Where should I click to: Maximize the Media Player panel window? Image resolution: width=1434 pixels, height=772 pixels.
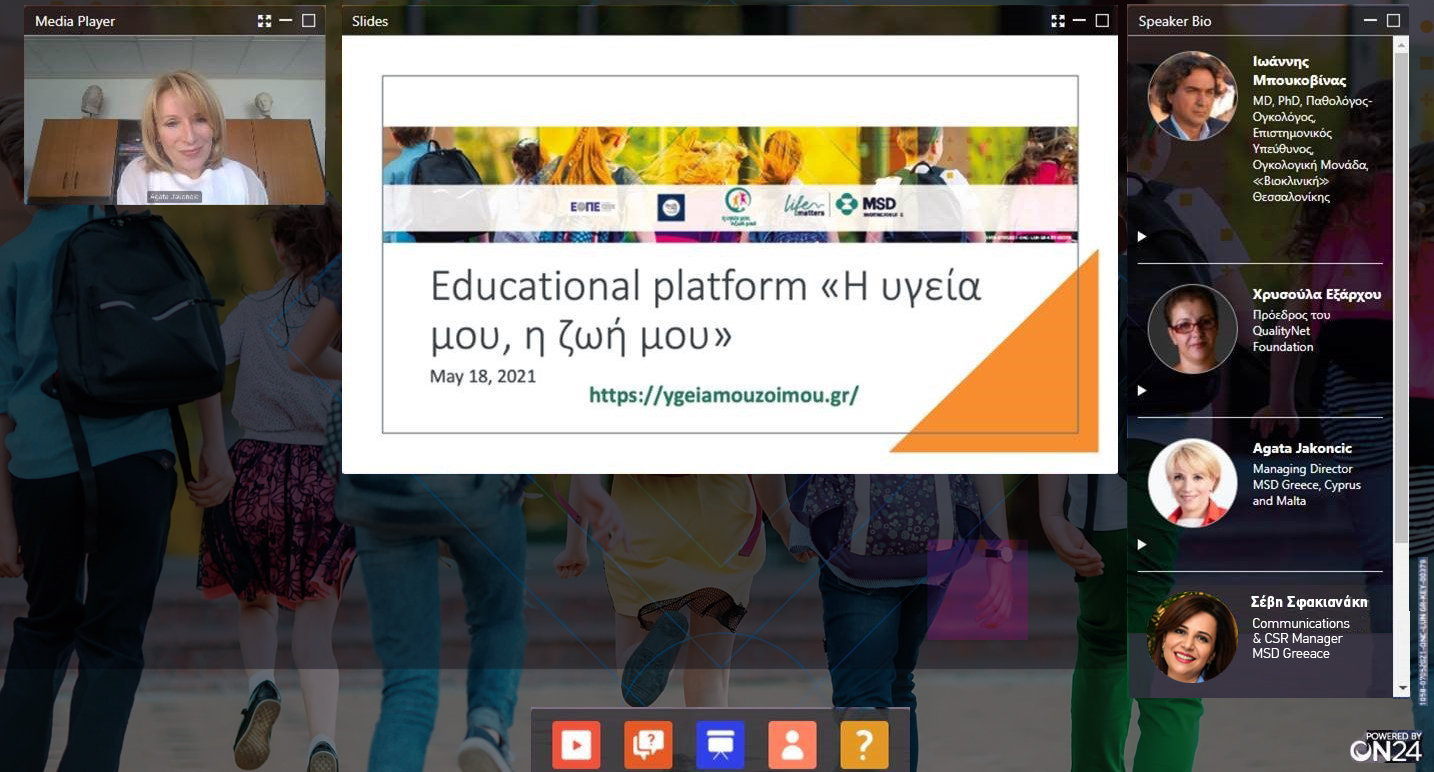pos(308,21)
